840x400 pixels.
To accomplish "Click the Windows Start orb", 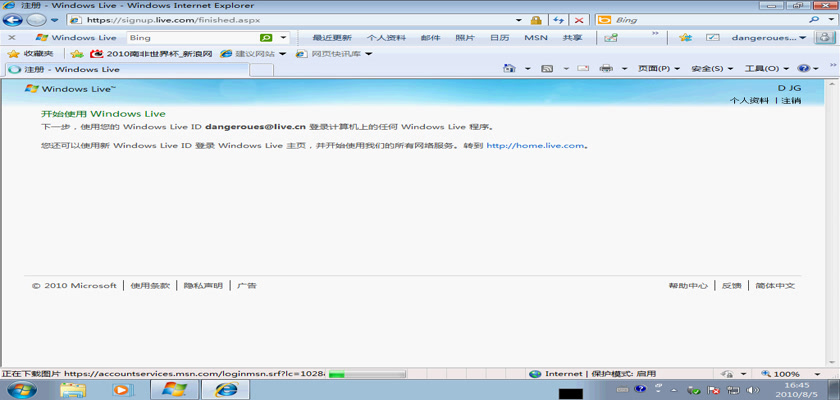I will tap(21, 389).
